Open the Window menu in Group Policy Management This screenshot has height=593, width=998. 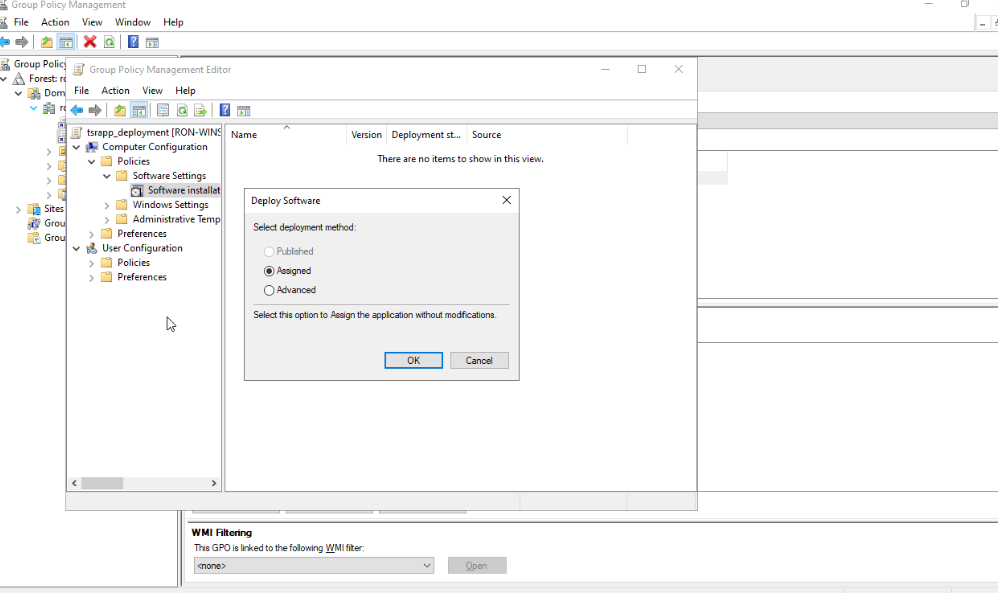[133, 22]
